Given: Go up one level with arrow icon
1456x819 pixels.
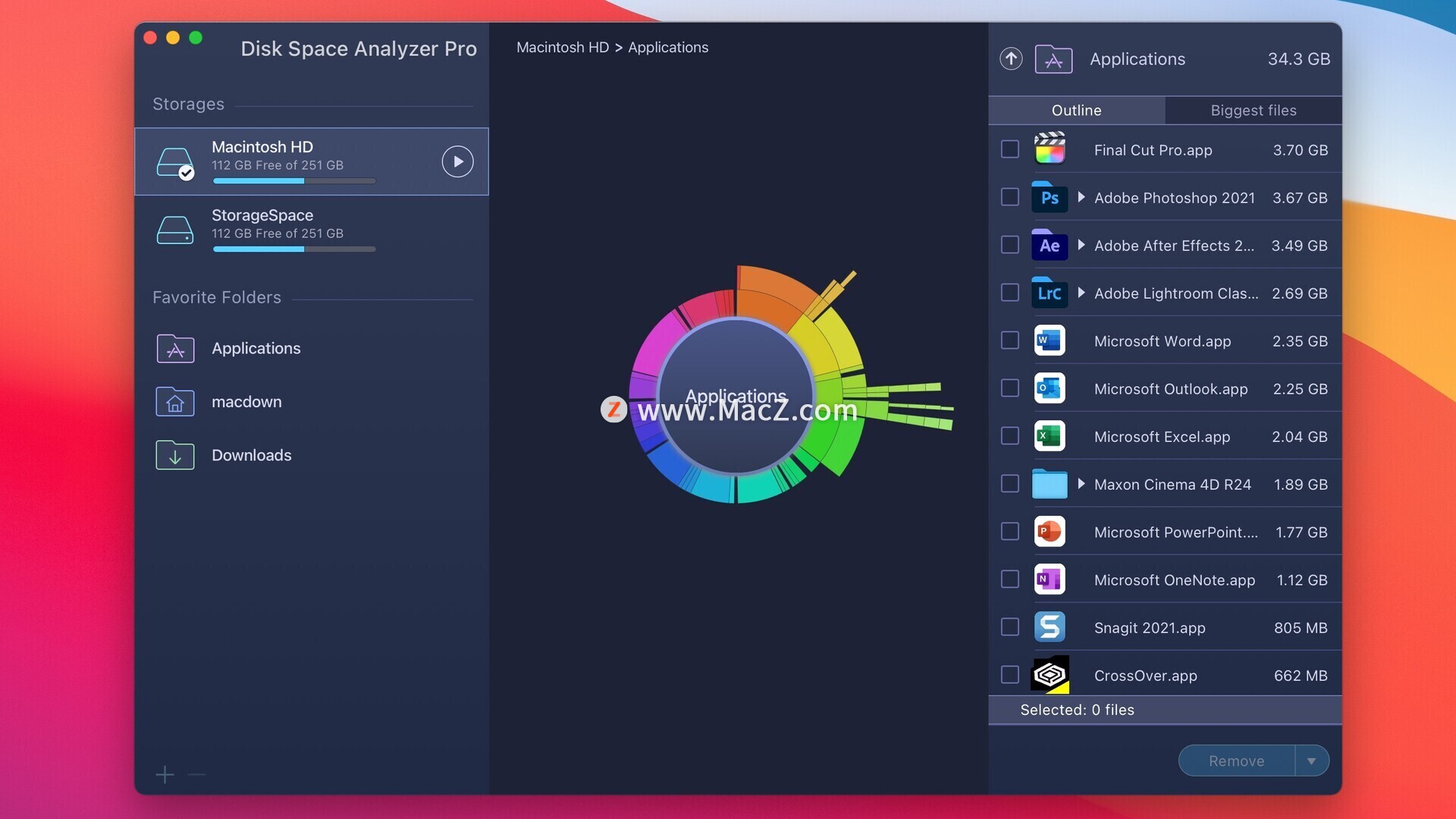Looking at the screenshot, I should 1011,58.
